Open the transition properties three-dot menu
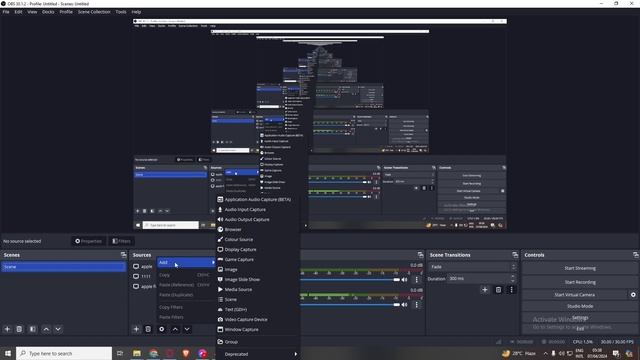This screenshot has width=640, height=360. click(x=511, y=290)
